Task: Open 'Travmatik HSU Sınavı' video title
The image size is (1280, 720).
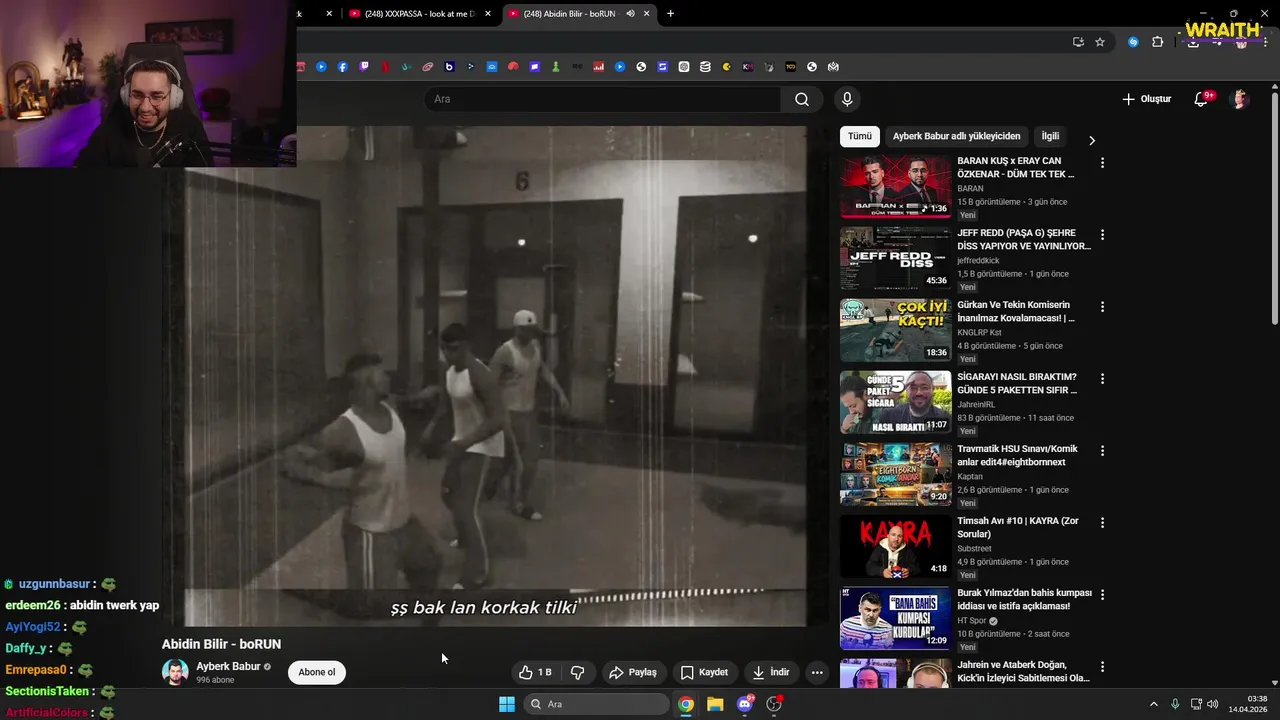Action: 1017,455
